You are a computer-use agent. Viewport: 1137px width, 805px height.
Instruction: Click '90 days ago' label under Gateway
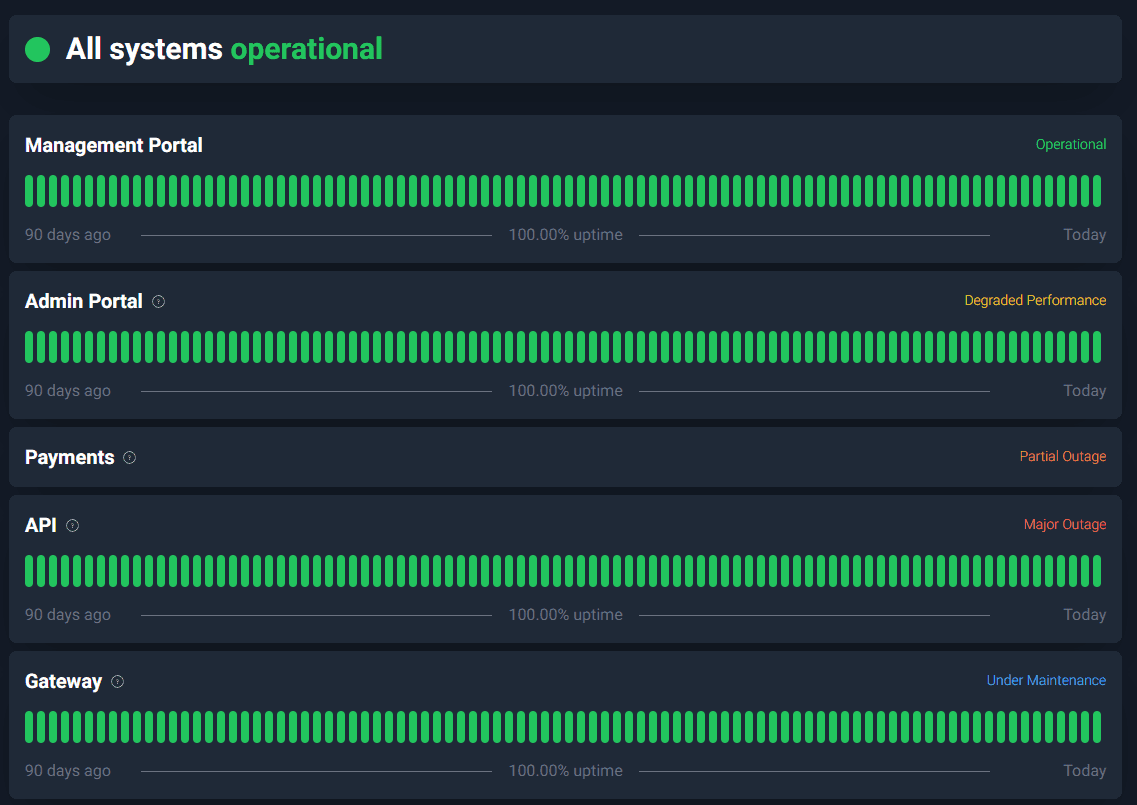[68, 771]
